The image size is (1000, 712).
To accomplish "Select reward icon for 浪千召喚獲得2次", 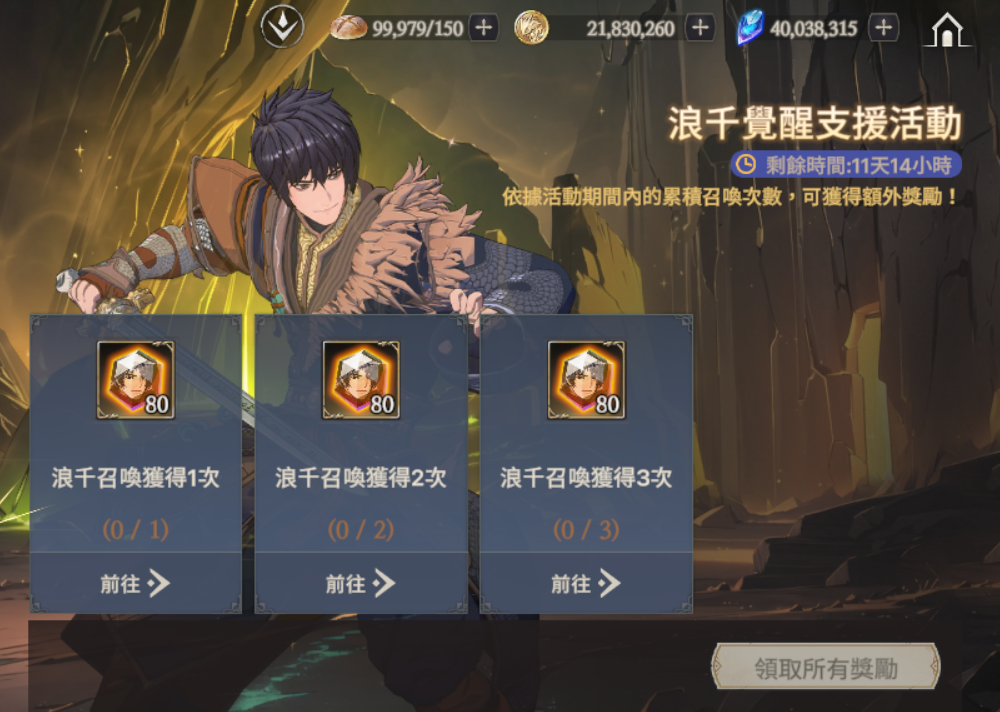I will 361,380.
